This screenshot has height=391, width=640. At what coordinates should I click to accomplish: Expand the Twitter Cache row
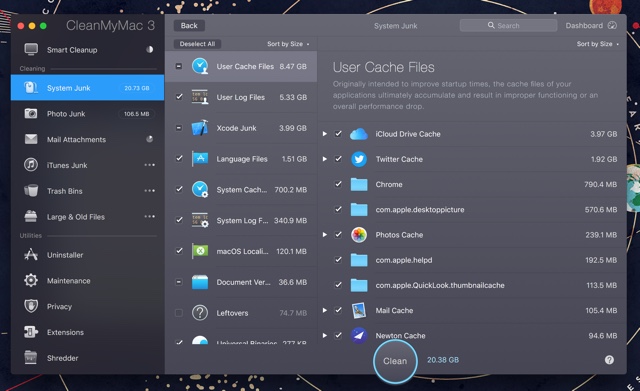coord(324,159)
